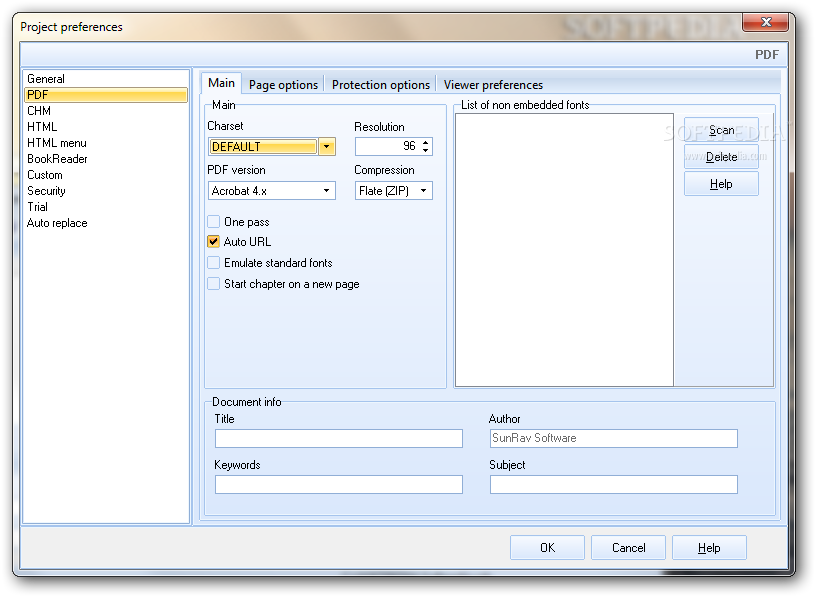Click the Cancel button
This screenshot has width=816, height=597.
628,548
